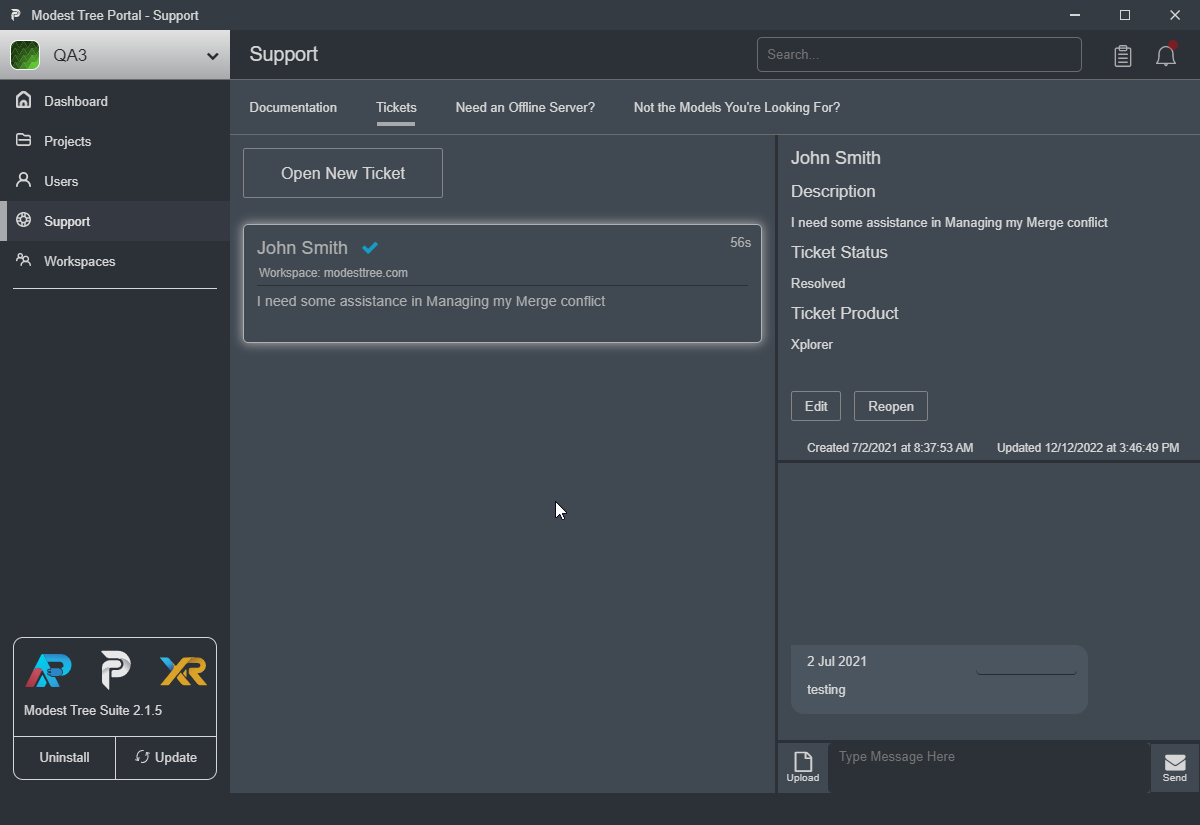This screenshot has width=1200, height=825.
Task: Click the John Smith name in details panel
Action: pos(836,158)
